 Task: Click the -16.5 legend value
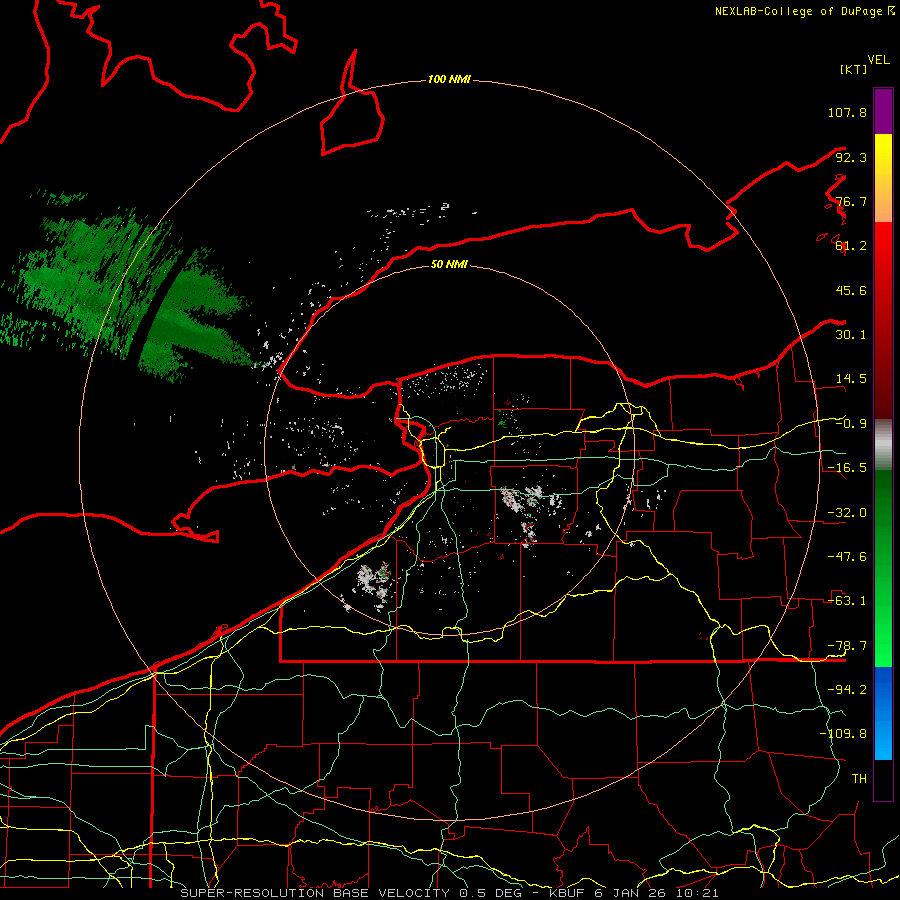[847, 468]
